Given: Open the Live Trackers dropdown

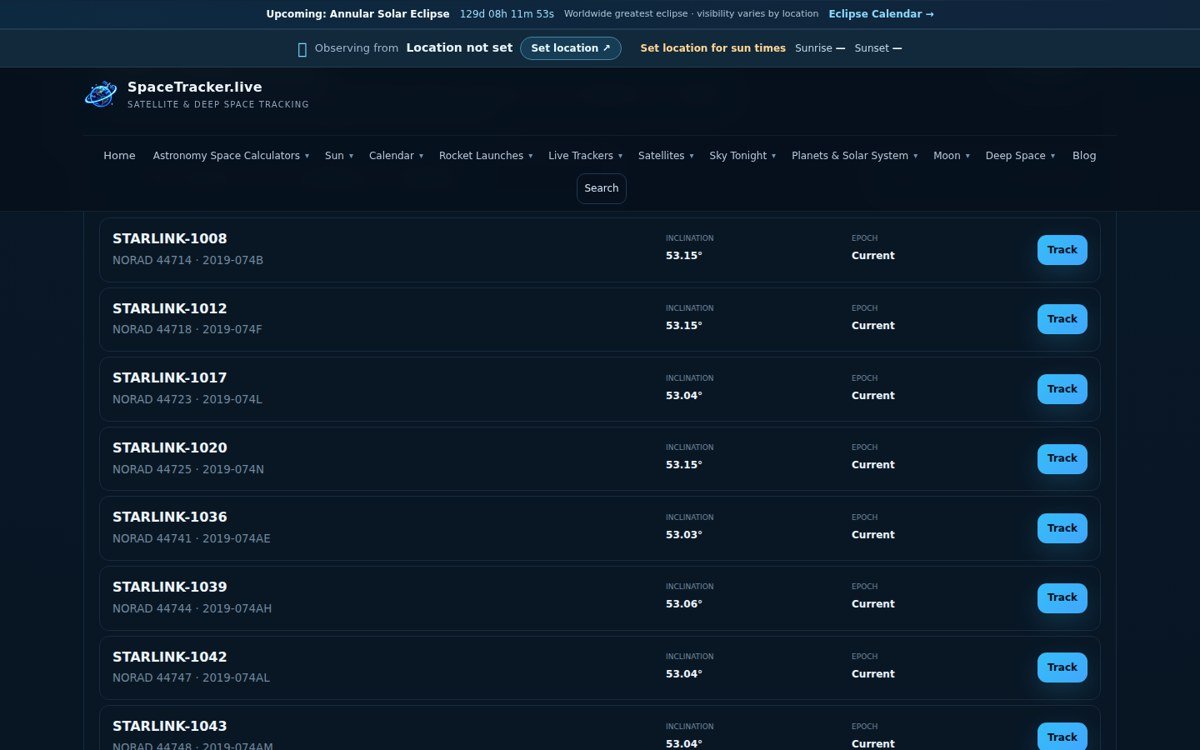Looking at the screenshot, I should 585,156.
